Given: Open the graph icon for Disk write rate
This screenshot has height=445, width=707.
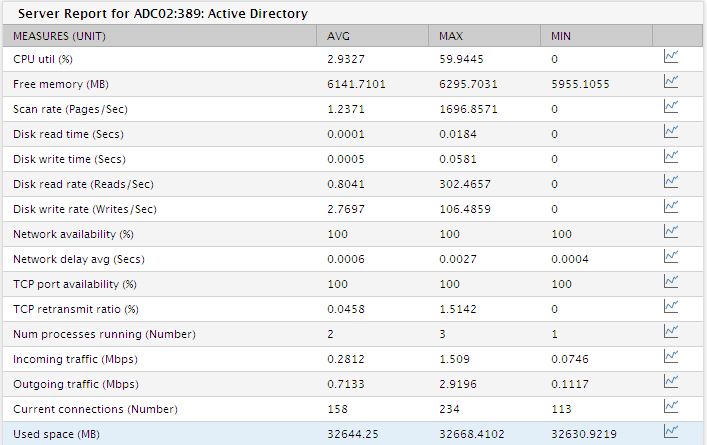Looking at the screenshot, I should [x=671, y=207].
